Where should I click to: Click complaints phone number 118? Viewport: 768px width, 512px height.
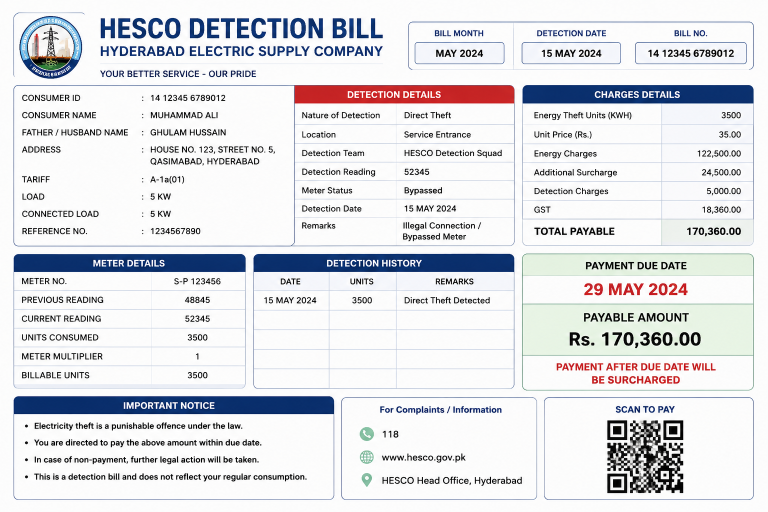point(390,434)
